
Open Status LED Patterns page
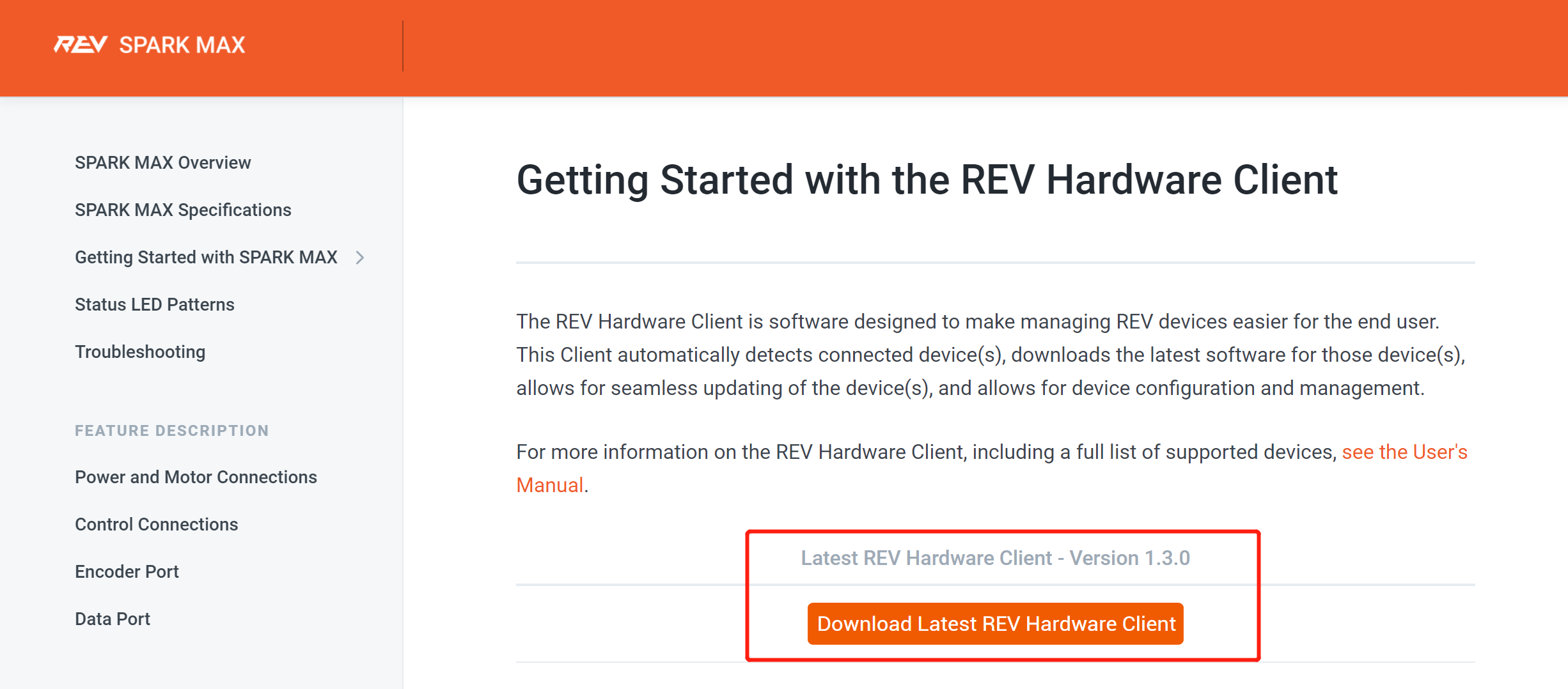point(155,304)
